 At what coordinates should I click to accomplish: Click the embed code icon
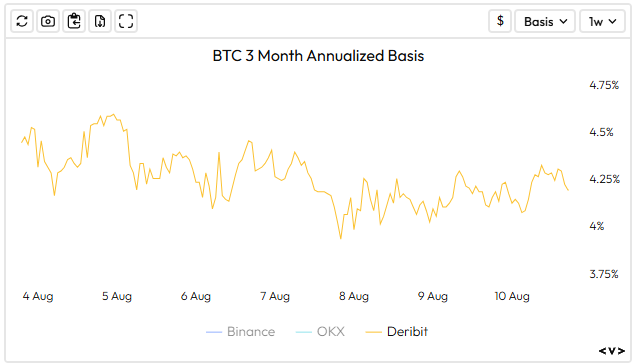(612, 351)
